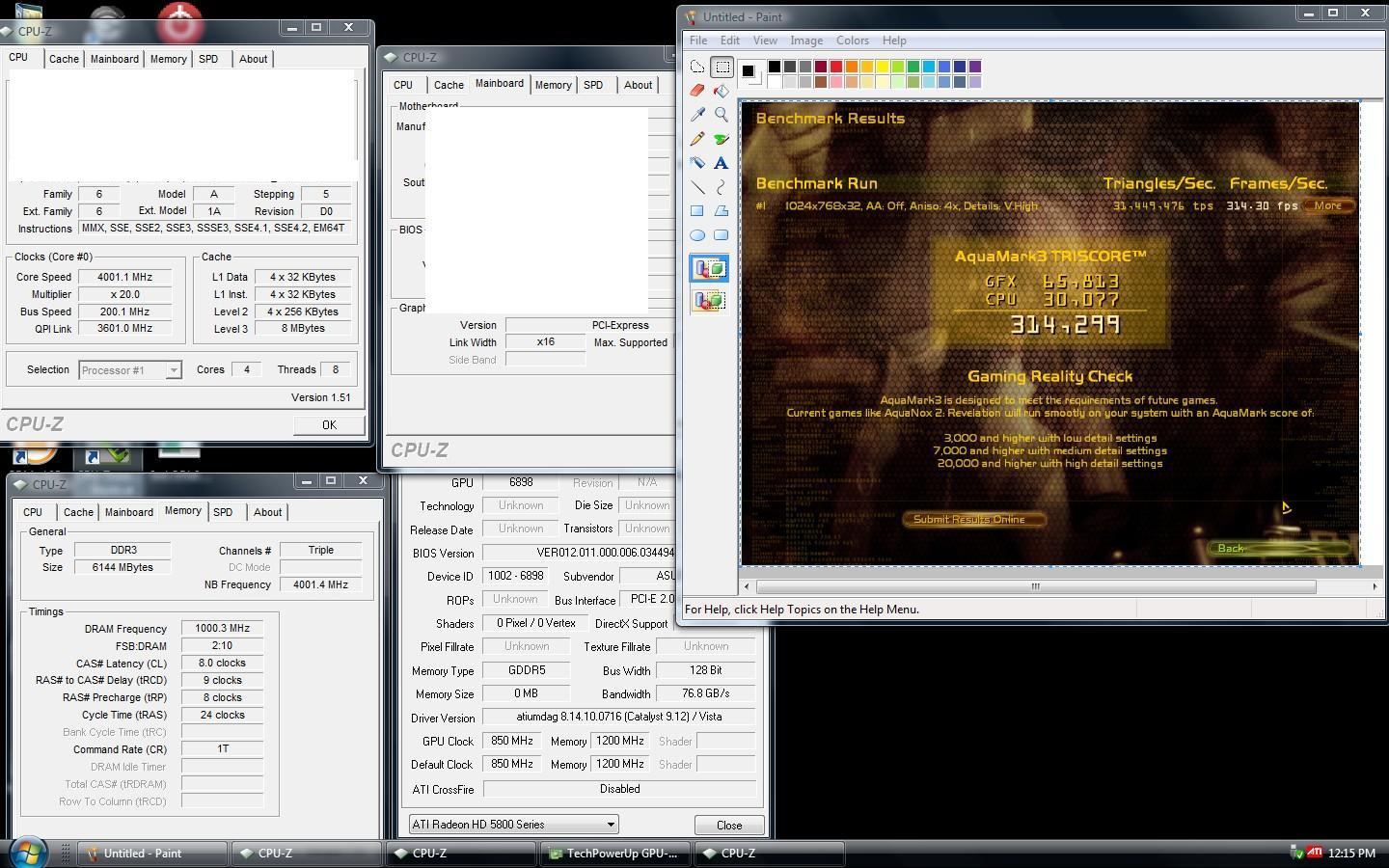
Task: Select the Free-Form Select tool in Paint
Action: coord(697,67)
